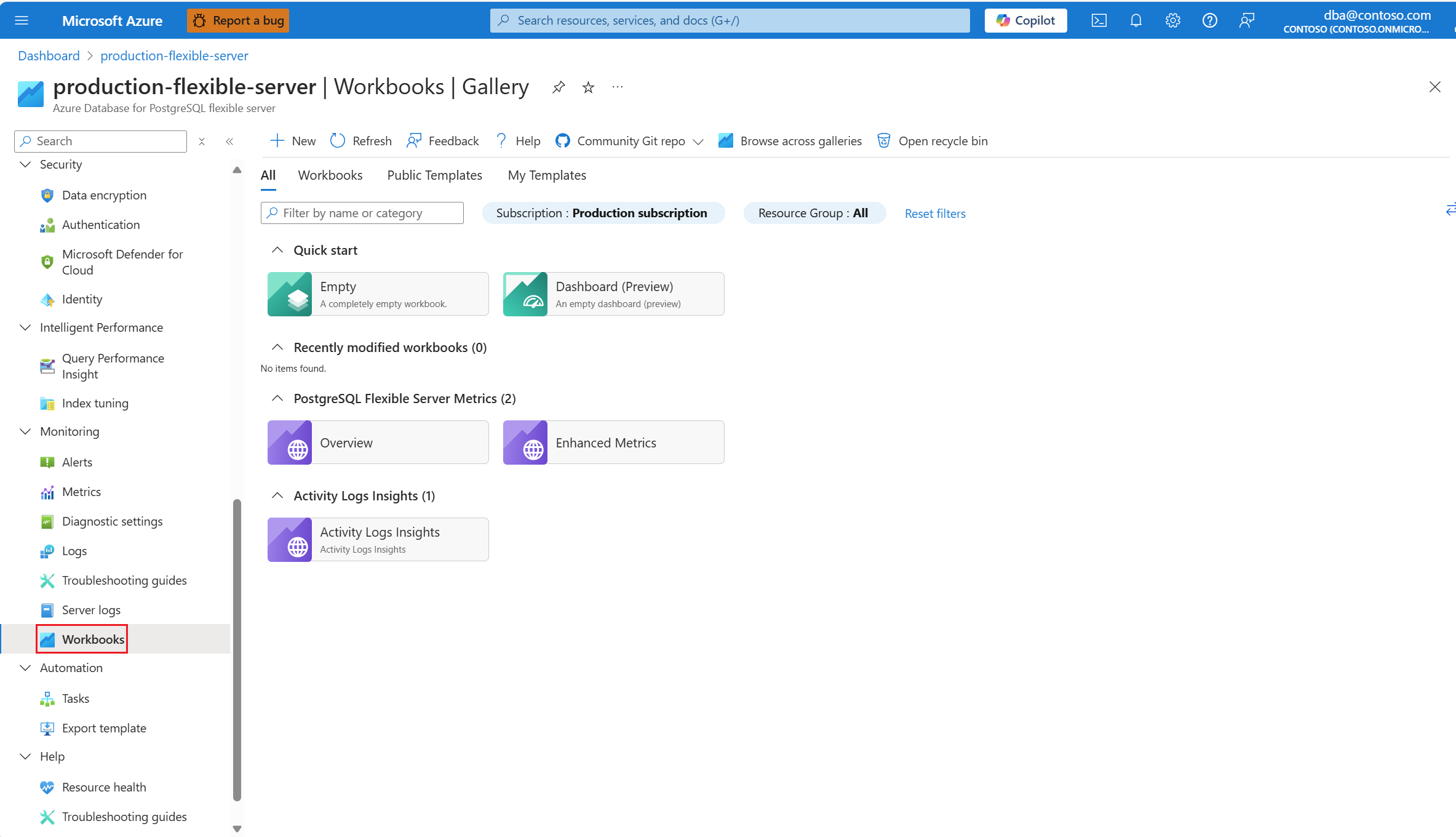Collapse the sidebar with double chevron
This screenshot has width=1456, height=837.
(229, 142)
